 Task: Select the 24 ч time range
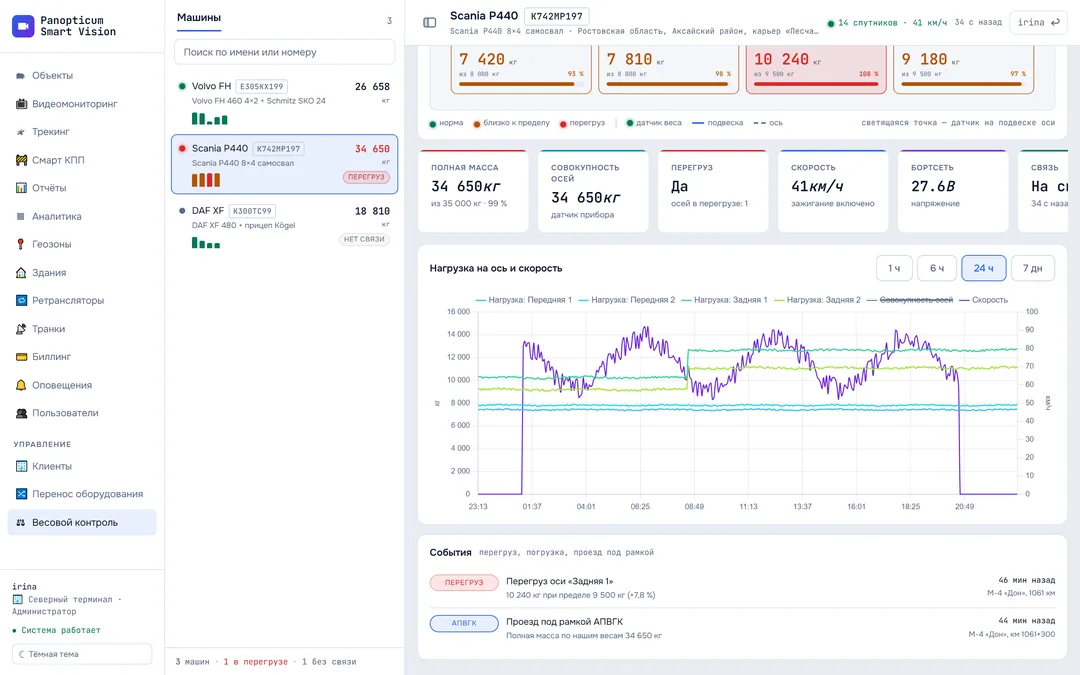click(x=984, y=268)
